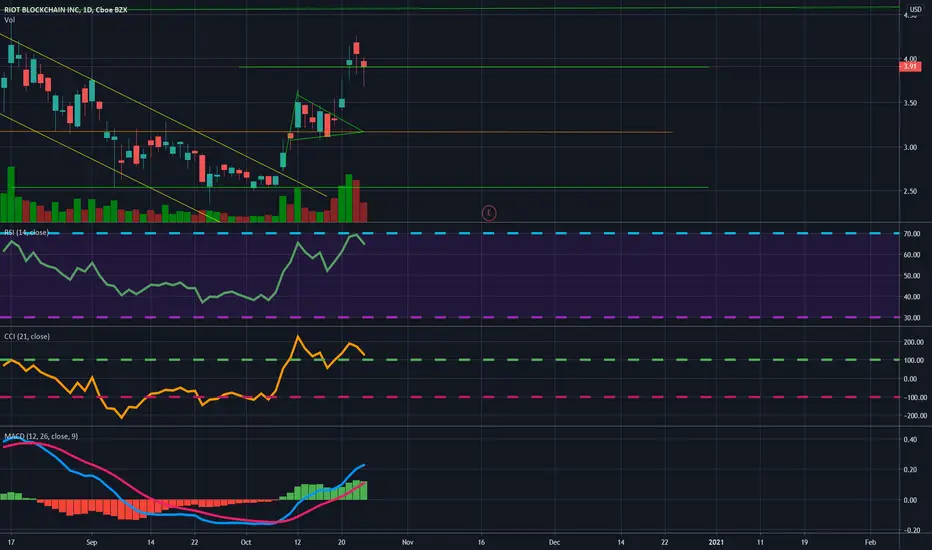Click the '2021' time axis label

point(716,542)
